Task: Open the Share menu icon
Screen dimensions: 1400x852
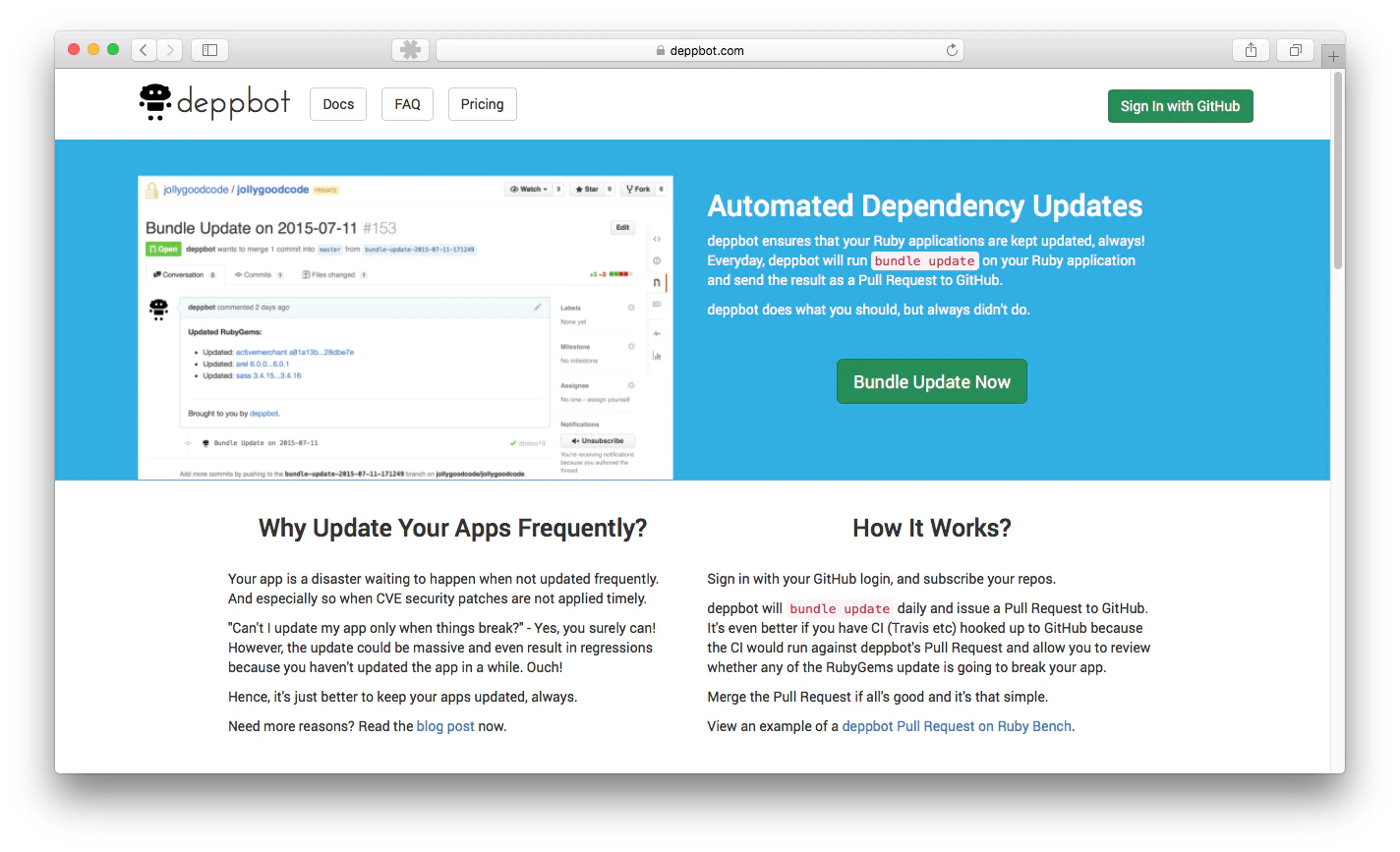Action: pos(1251,50)
